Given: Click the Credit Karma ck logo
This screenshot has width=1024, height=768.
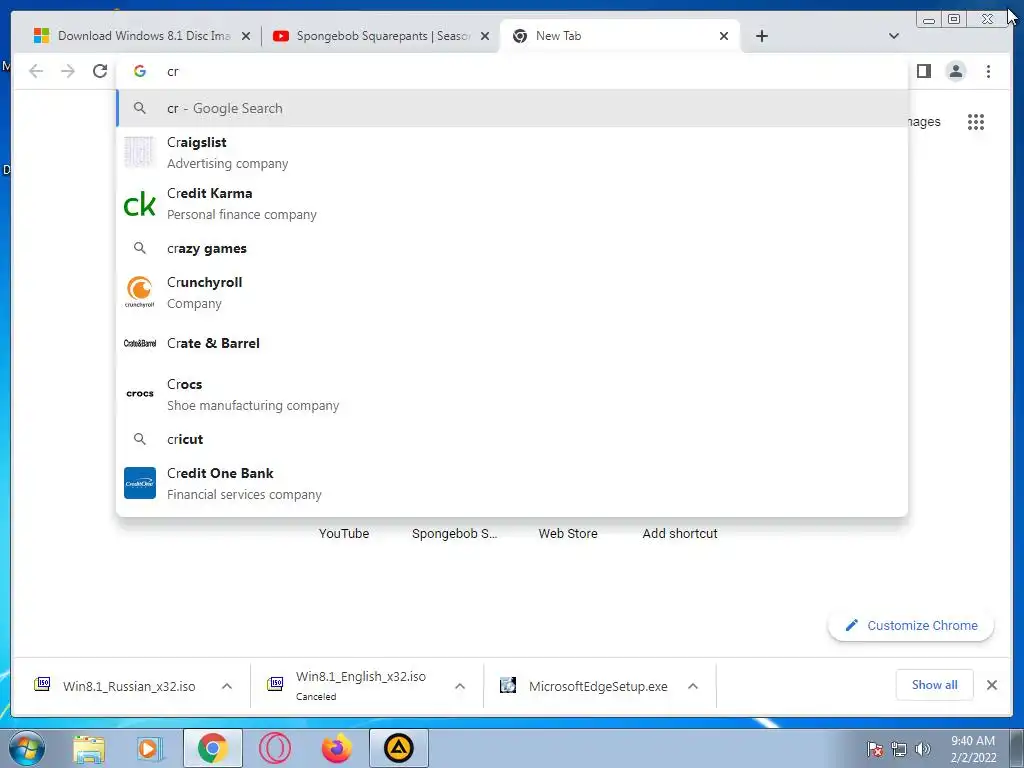Looking at the screenshot, I should point(140,204).
